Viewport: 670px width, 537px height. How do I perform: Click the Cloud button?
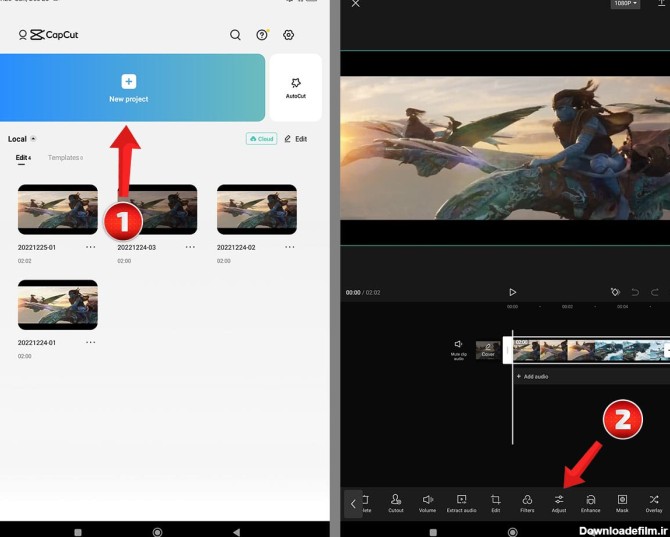pos(261,139)
